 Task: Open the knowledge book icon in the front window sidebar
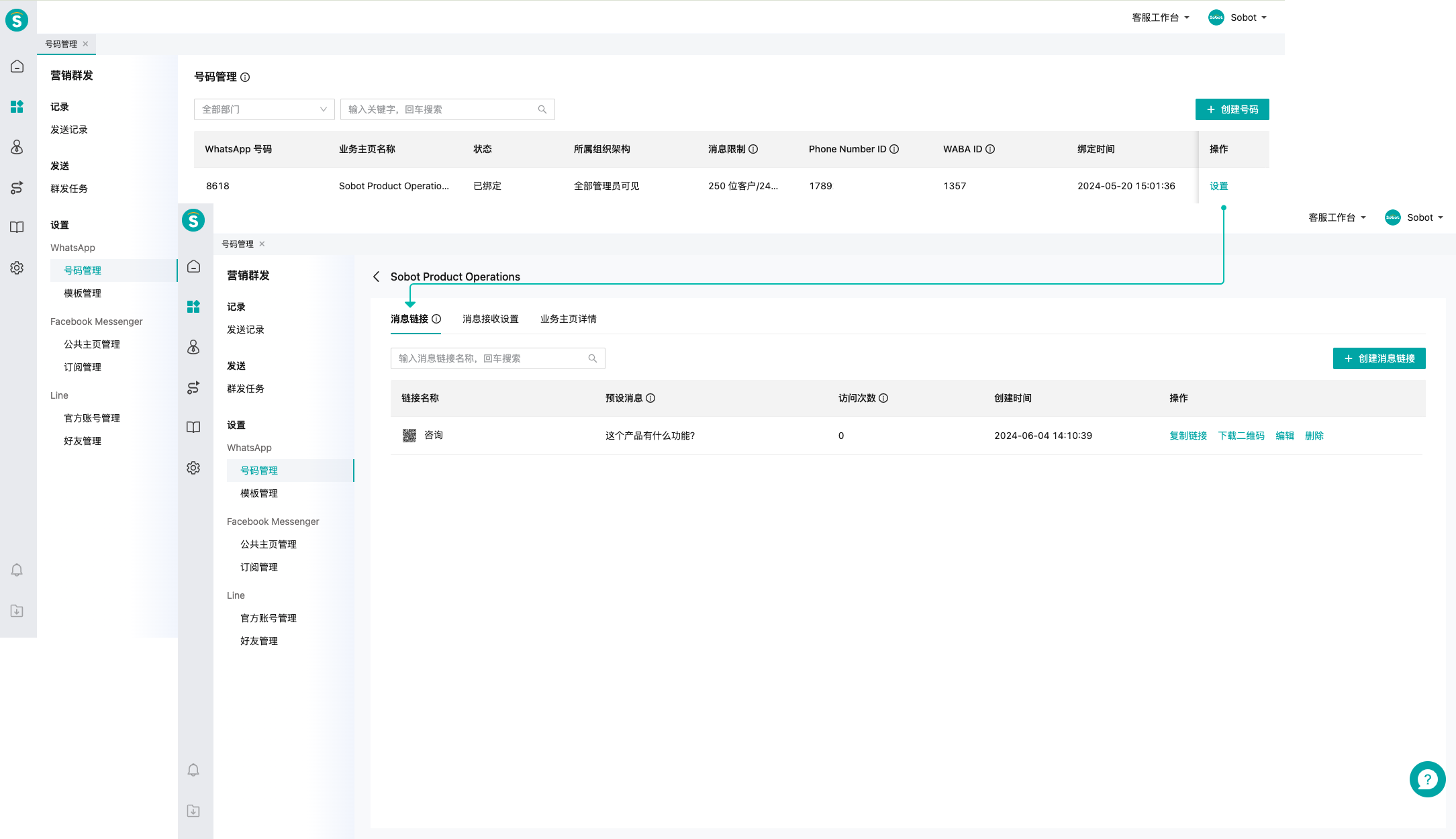193,428
